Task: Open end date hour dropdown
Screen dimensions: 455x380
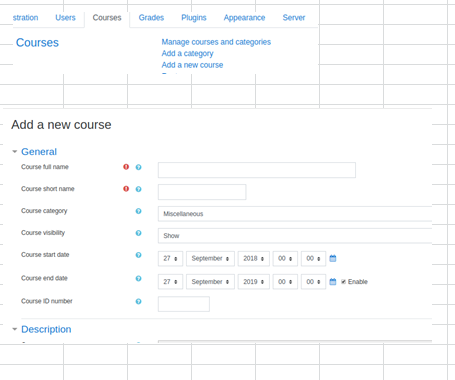Action: pos(285,282)
